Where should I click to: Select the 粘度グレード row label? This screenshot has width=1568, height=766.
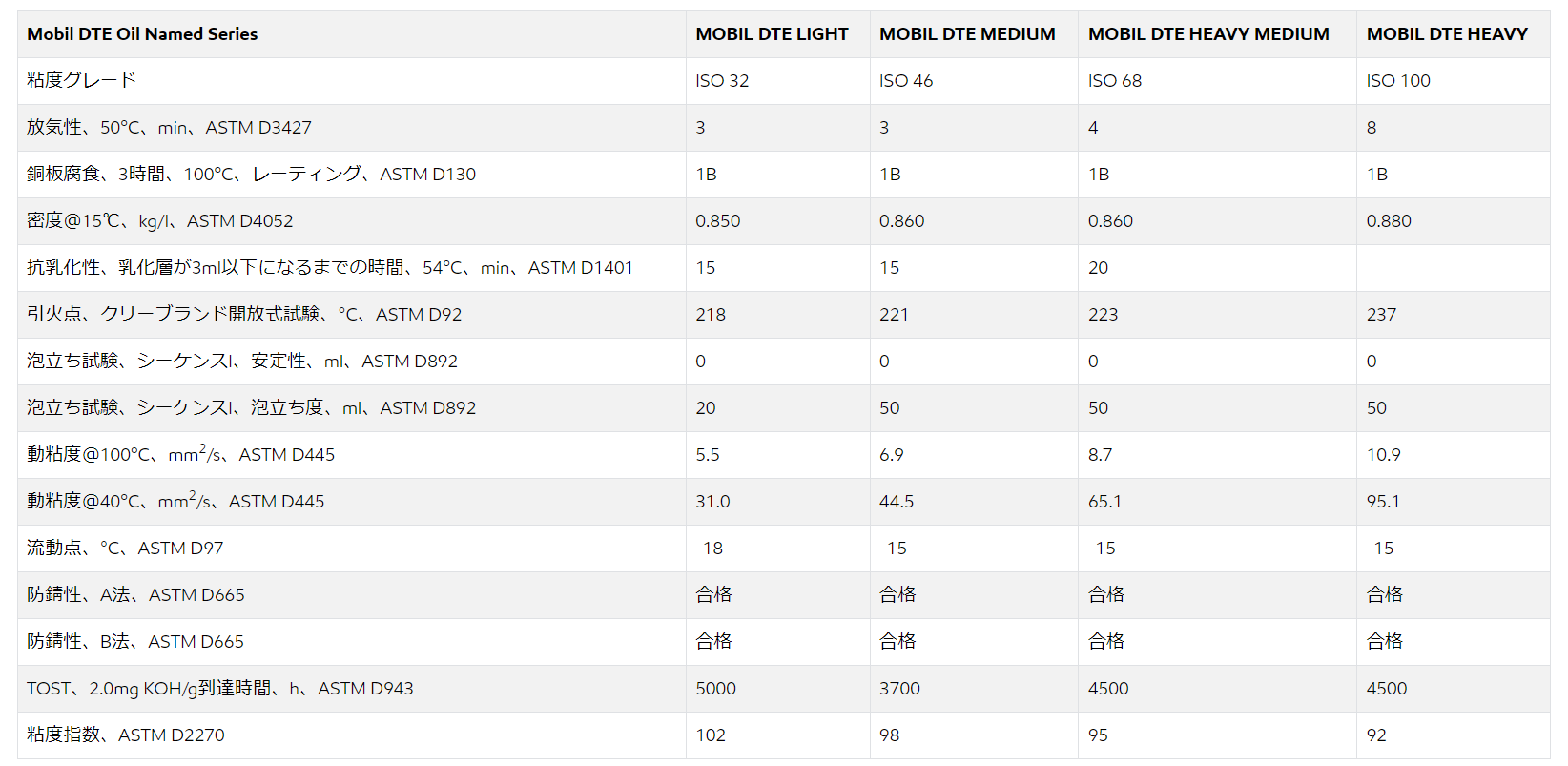tap(81, 80)
